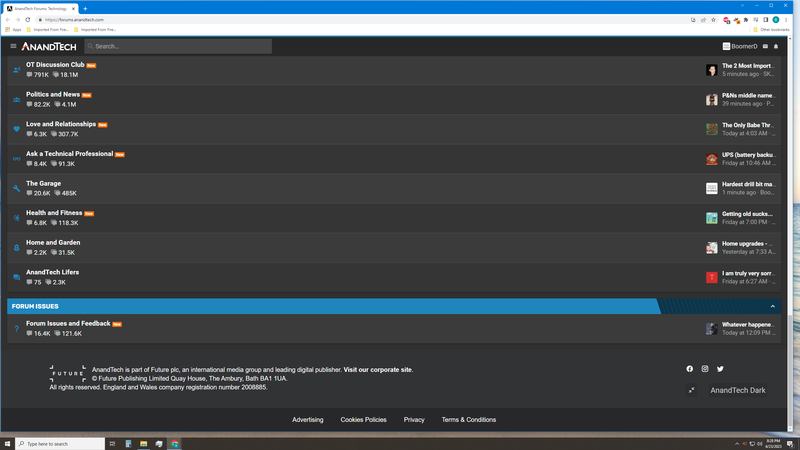Click the Terms & Conditions footer link
The height and width of the screenshot is (450, 800).
coord(468,420)
